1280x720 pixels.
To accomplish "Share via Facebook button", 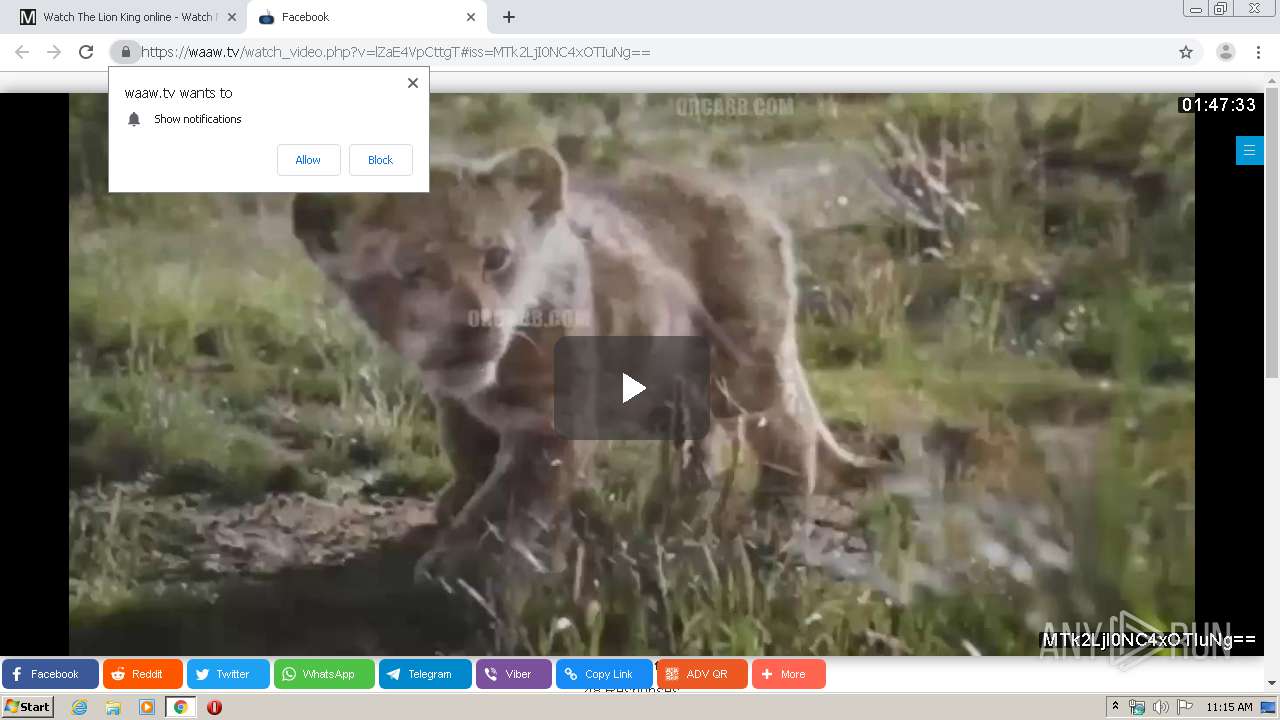I will (50, 674).
